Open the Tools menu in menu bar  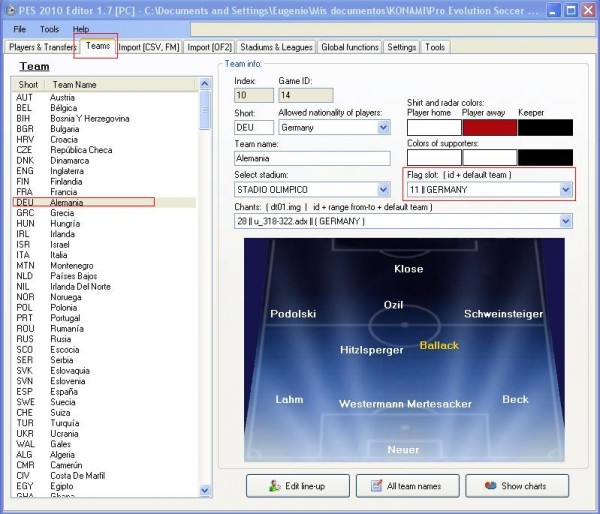point(49,29)
